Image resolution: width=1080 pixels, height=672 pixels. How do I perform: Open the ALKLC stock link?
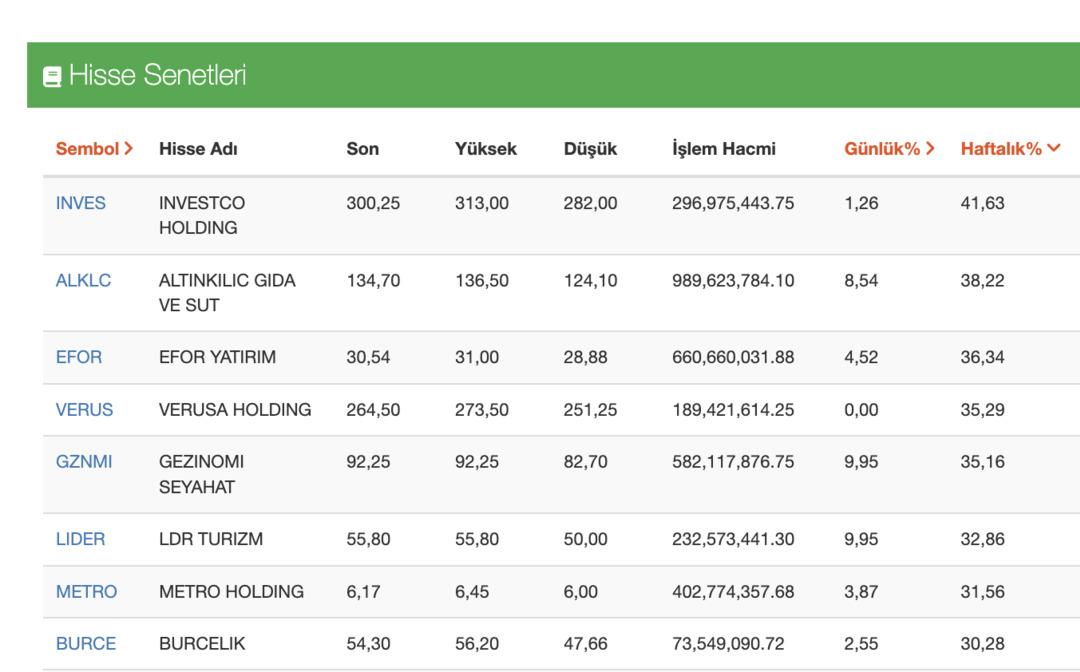click(x=83, y=281)
